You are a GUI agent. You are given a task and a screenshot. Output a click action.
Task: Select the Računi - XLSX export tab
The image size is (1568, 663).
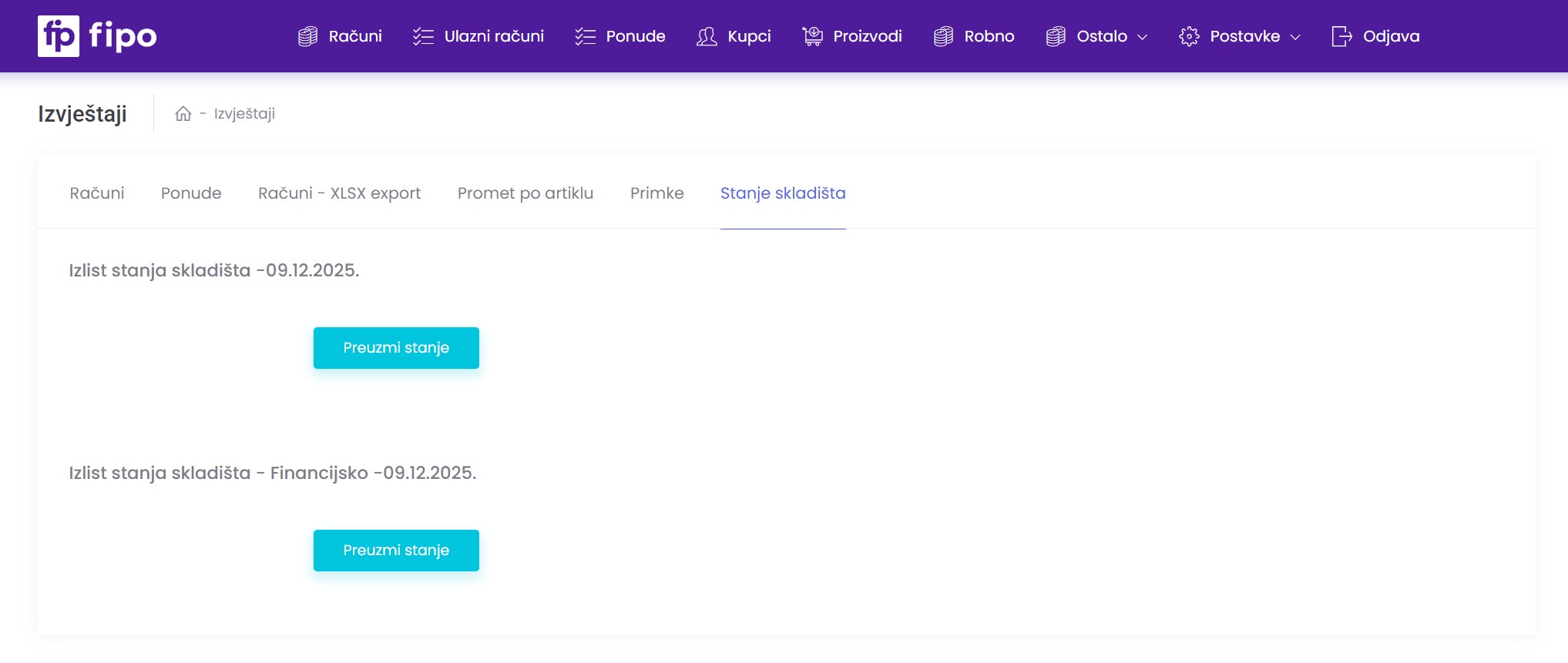point(339,193)
